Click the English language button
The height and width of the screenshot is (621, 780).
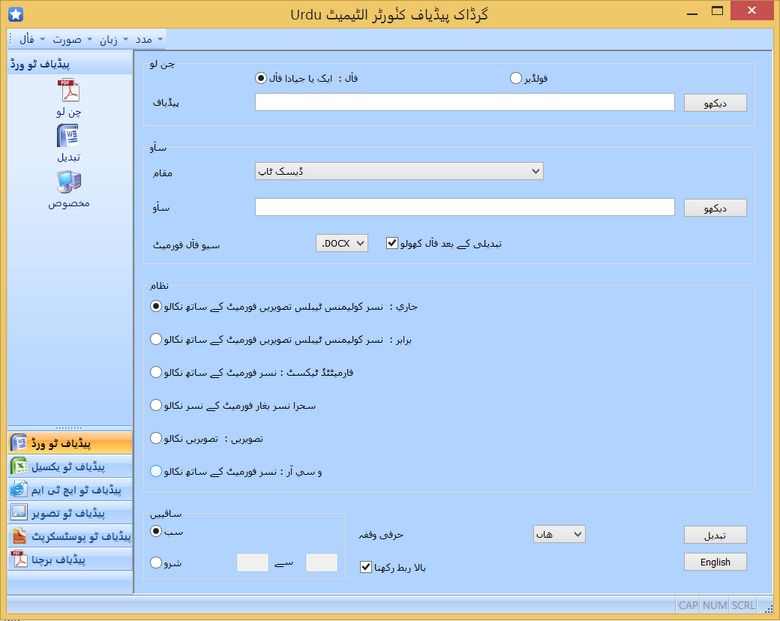715,562
